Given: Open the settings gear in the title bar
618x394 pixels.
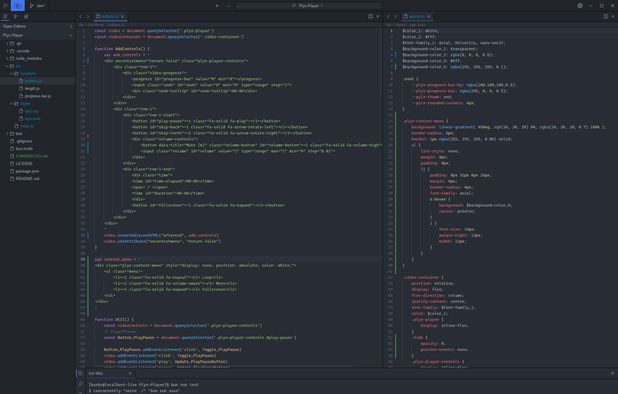Looking at the screenshot, I should [x=580, y=6].
